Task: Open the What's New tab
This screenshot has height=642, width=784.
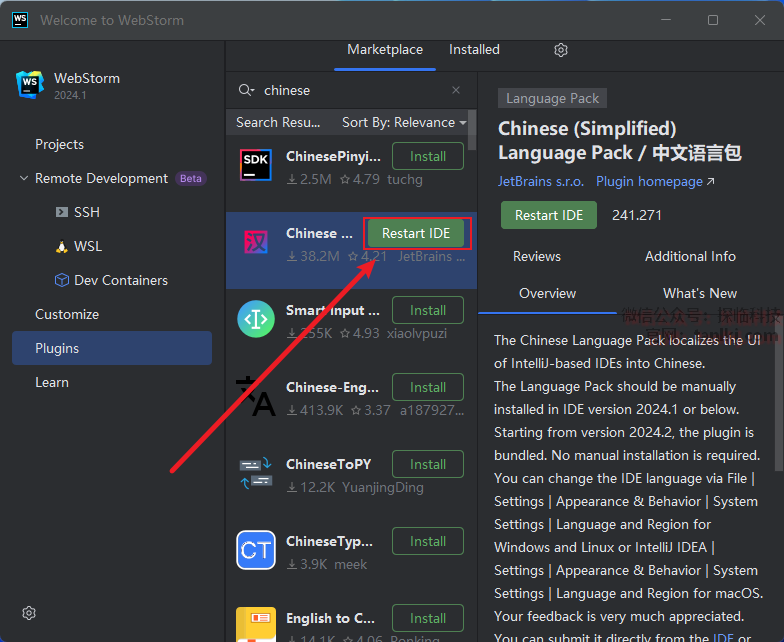Action: (700, 294)
